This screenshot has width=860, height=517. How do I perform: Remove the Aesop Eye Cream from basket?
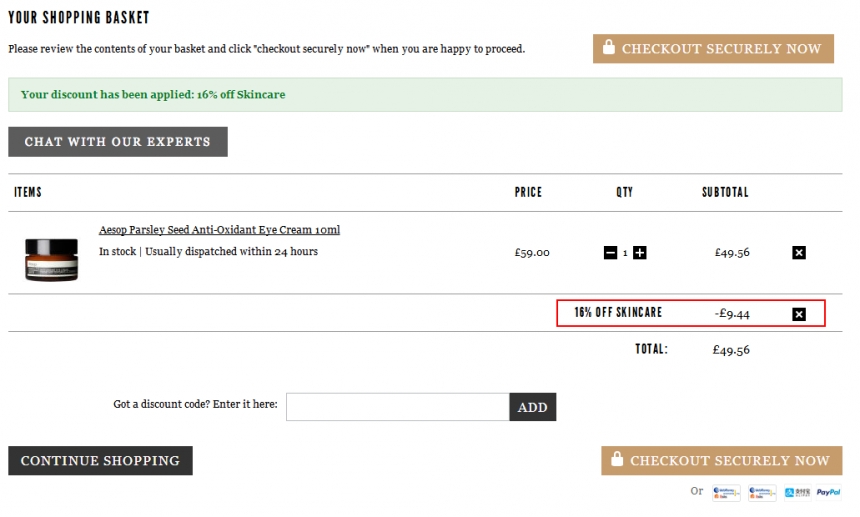pos(798,253)
